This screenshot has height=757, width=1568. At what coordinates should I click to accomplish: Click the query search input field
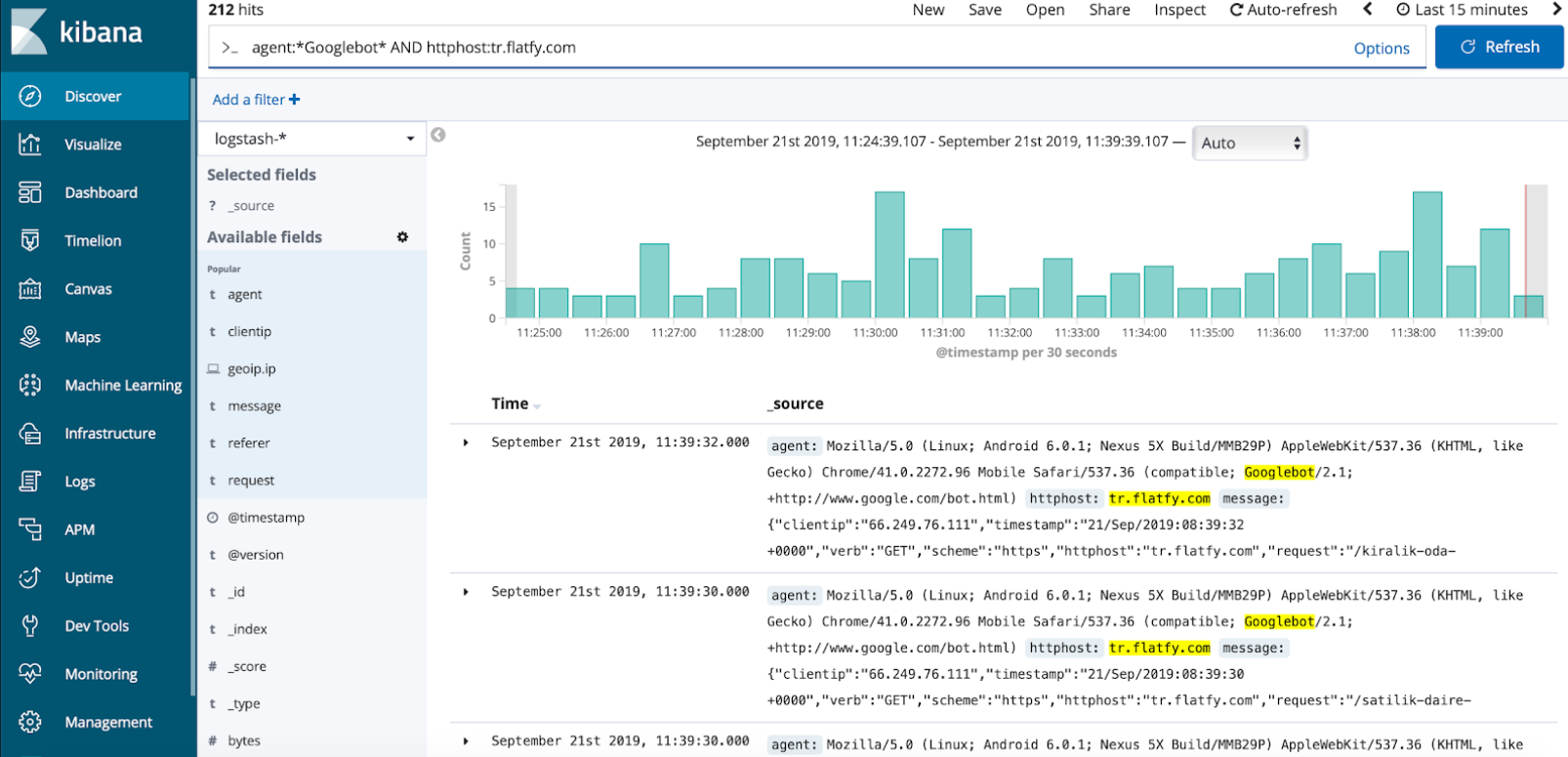pyautogui.click(x=781, y=47)
